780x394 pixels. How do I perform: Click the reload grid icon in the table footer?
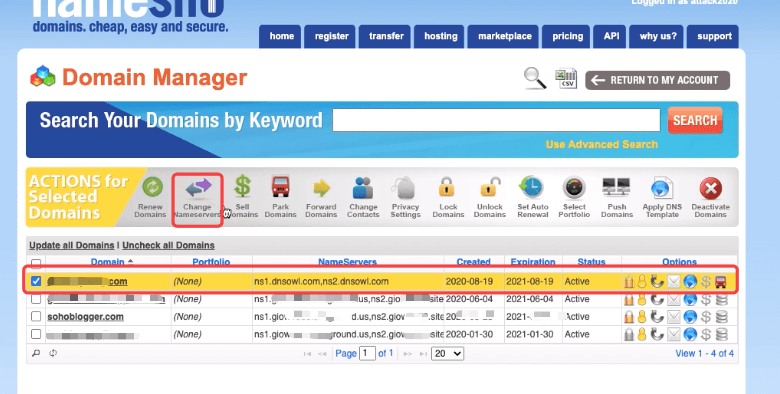click(53, 353)
